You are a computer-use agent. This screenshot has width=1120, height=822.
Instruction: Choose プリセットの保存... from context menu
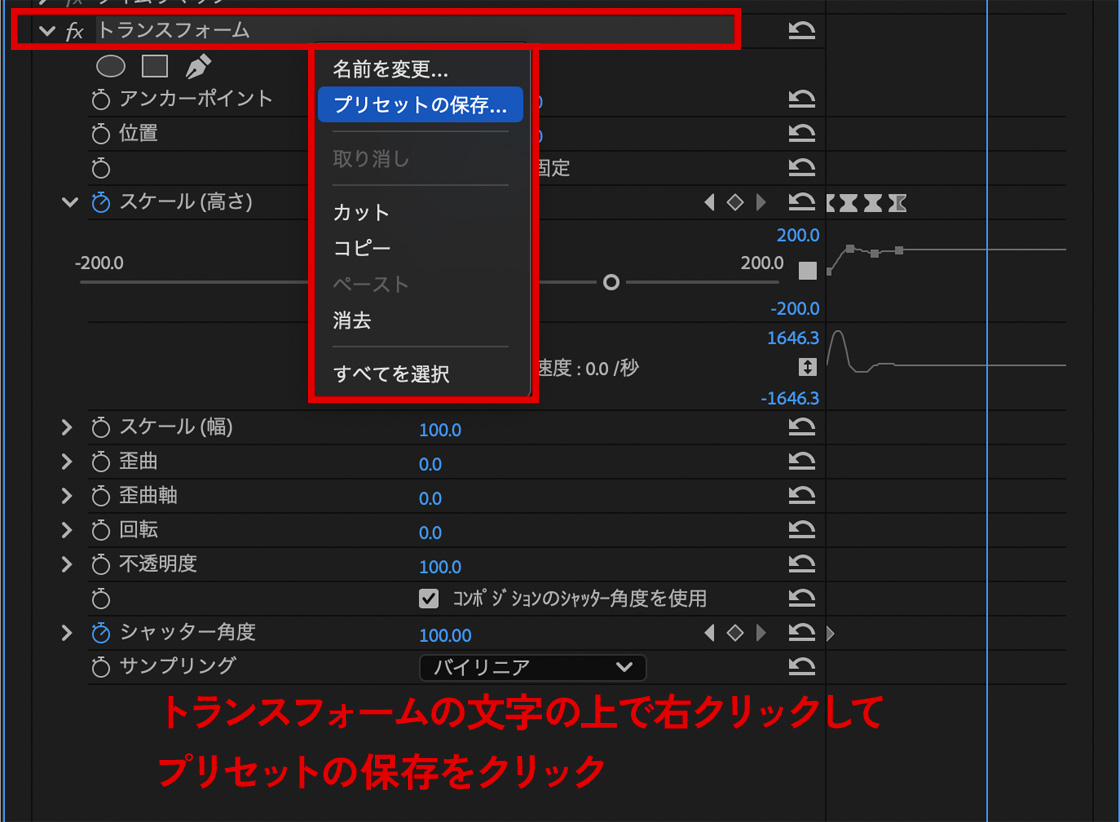(x=420, y=105)
